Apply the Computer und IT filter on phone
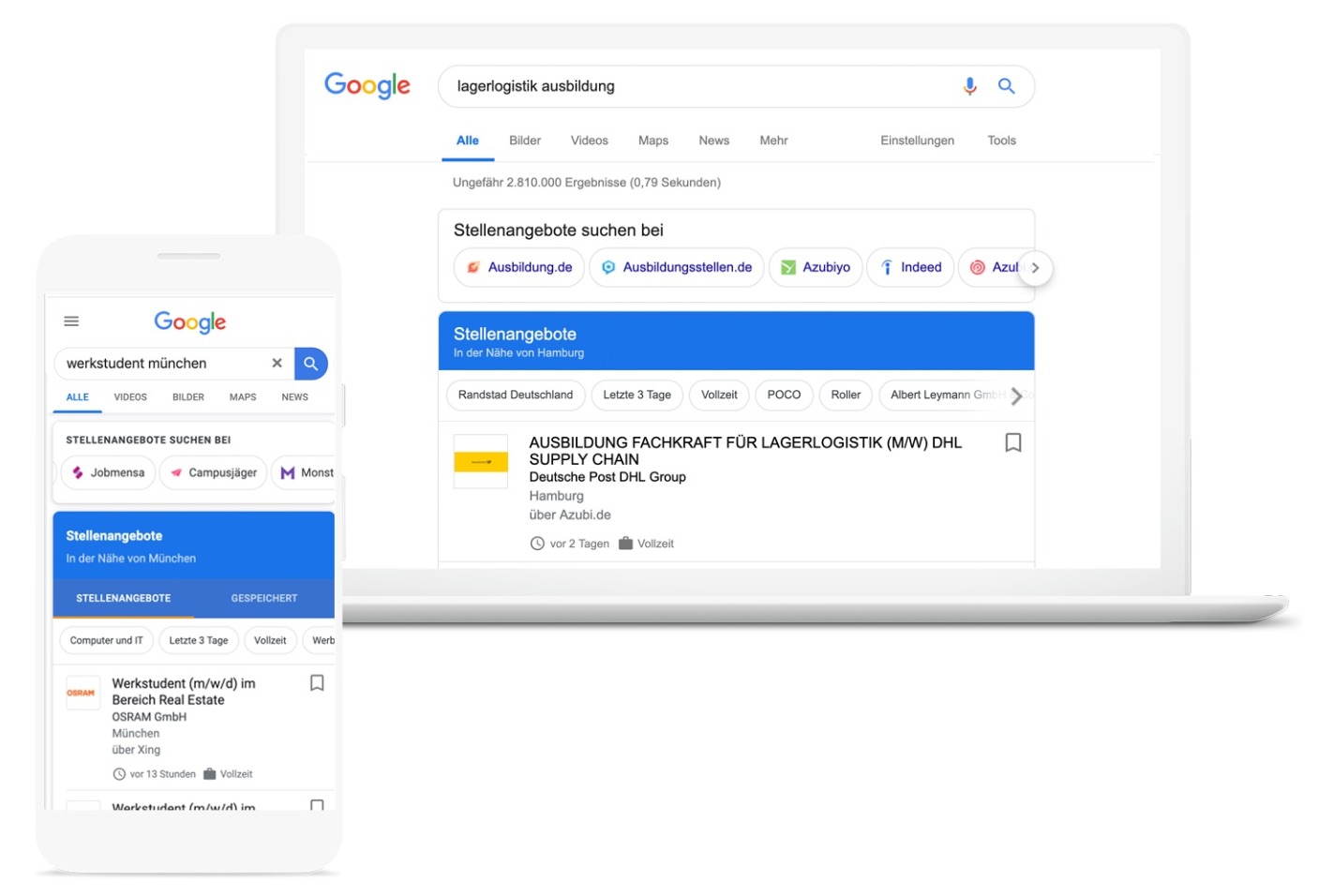This screenshot has height=896, width=1319. (107, 640)
